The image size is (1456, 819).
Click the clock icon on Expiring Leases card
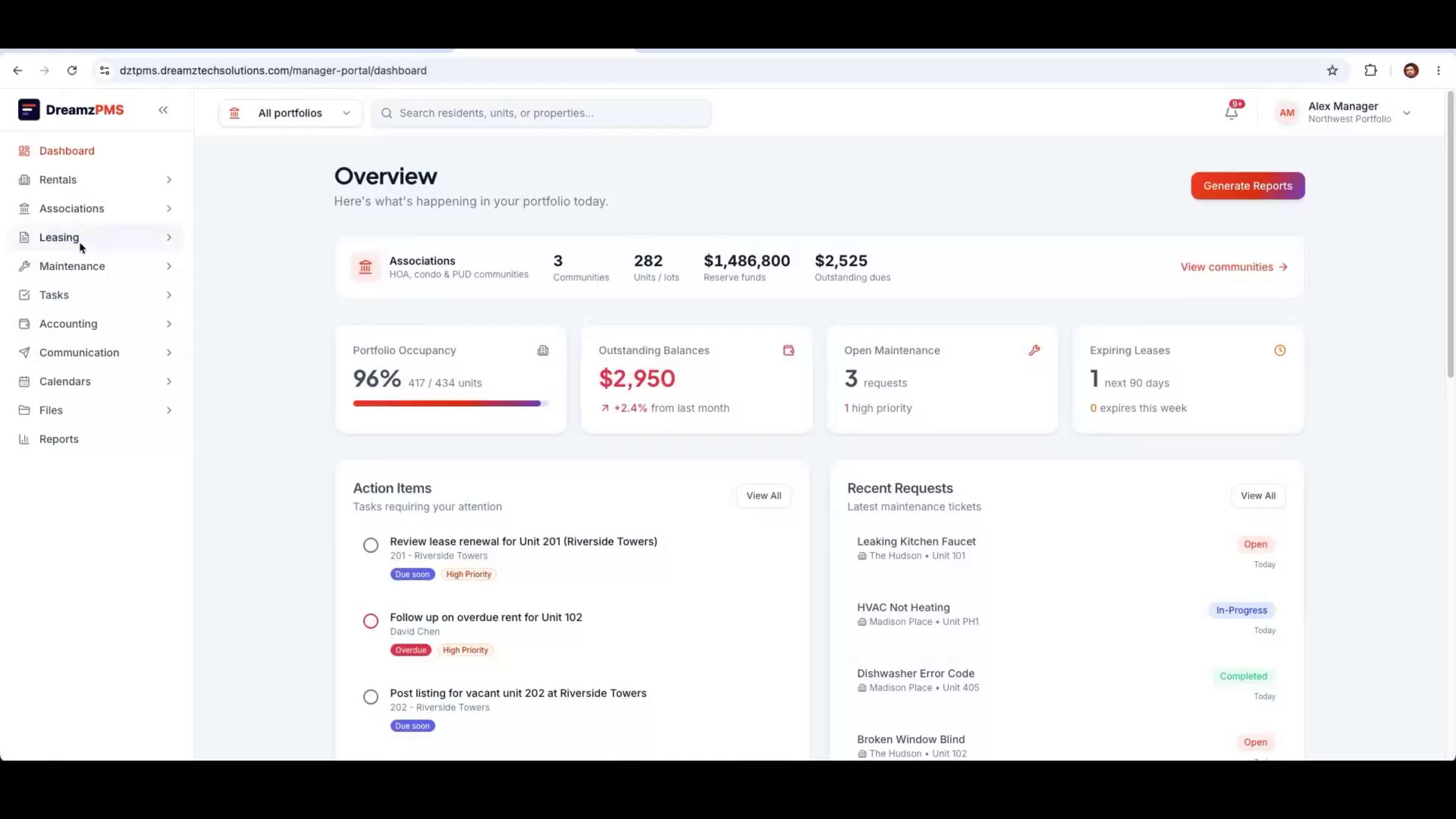pyautogui.click(x=1280, y=351)
